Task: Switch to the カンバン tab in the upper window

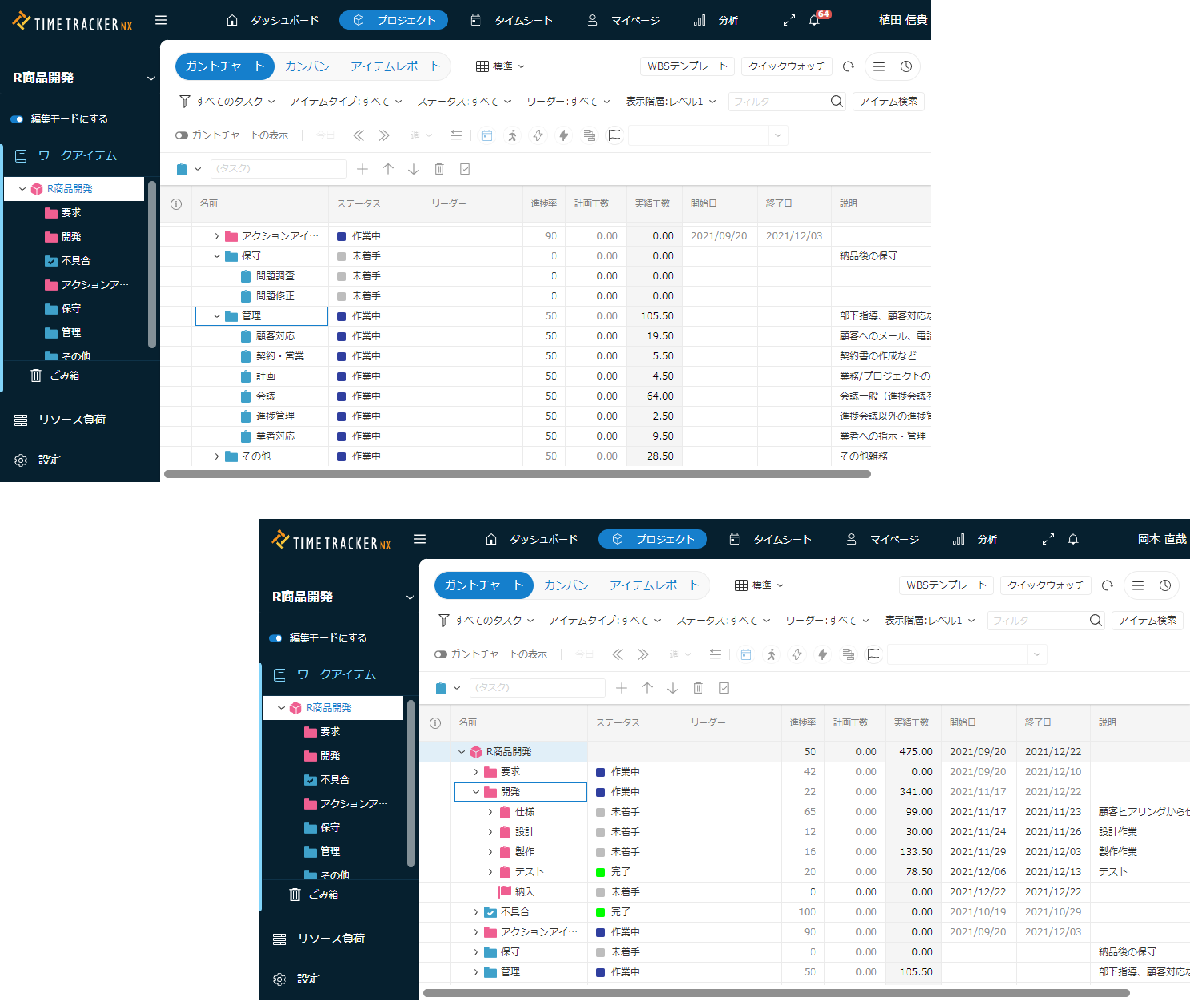Action: (x=309, y=66)
